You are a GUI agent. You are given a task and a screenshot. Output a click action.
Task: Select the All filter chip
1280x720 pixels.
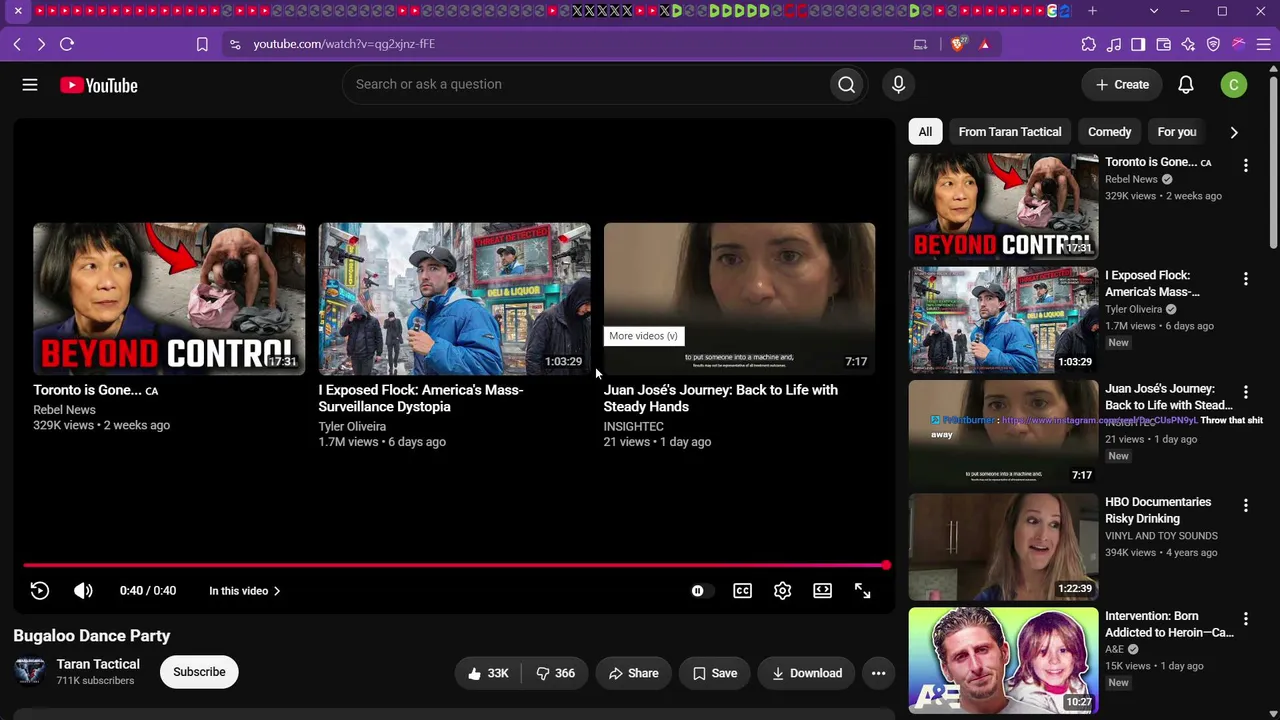tap(925, 132)
